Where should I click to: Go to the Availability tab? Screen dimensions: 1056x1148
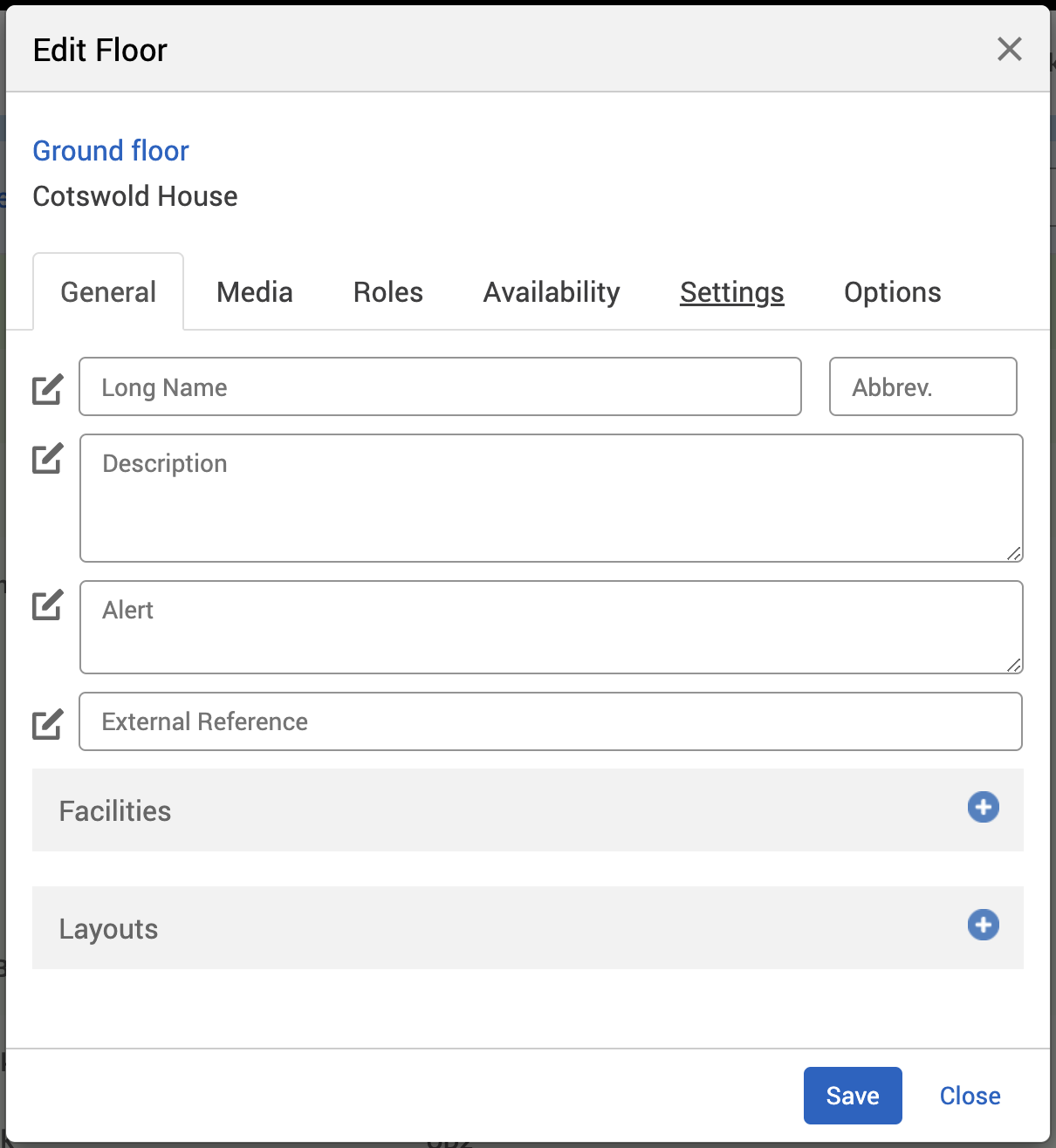coord(552,292)
